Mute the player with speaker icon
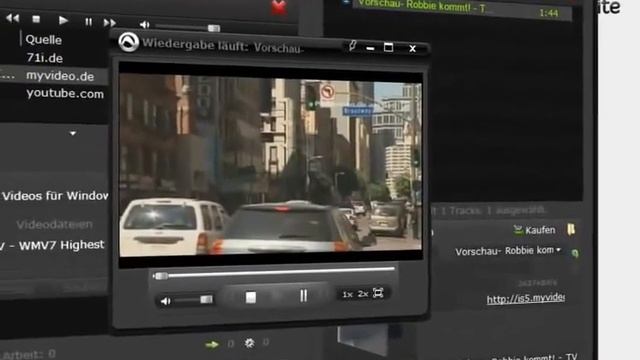Screen dimensions: 640x360 point(165,301)
